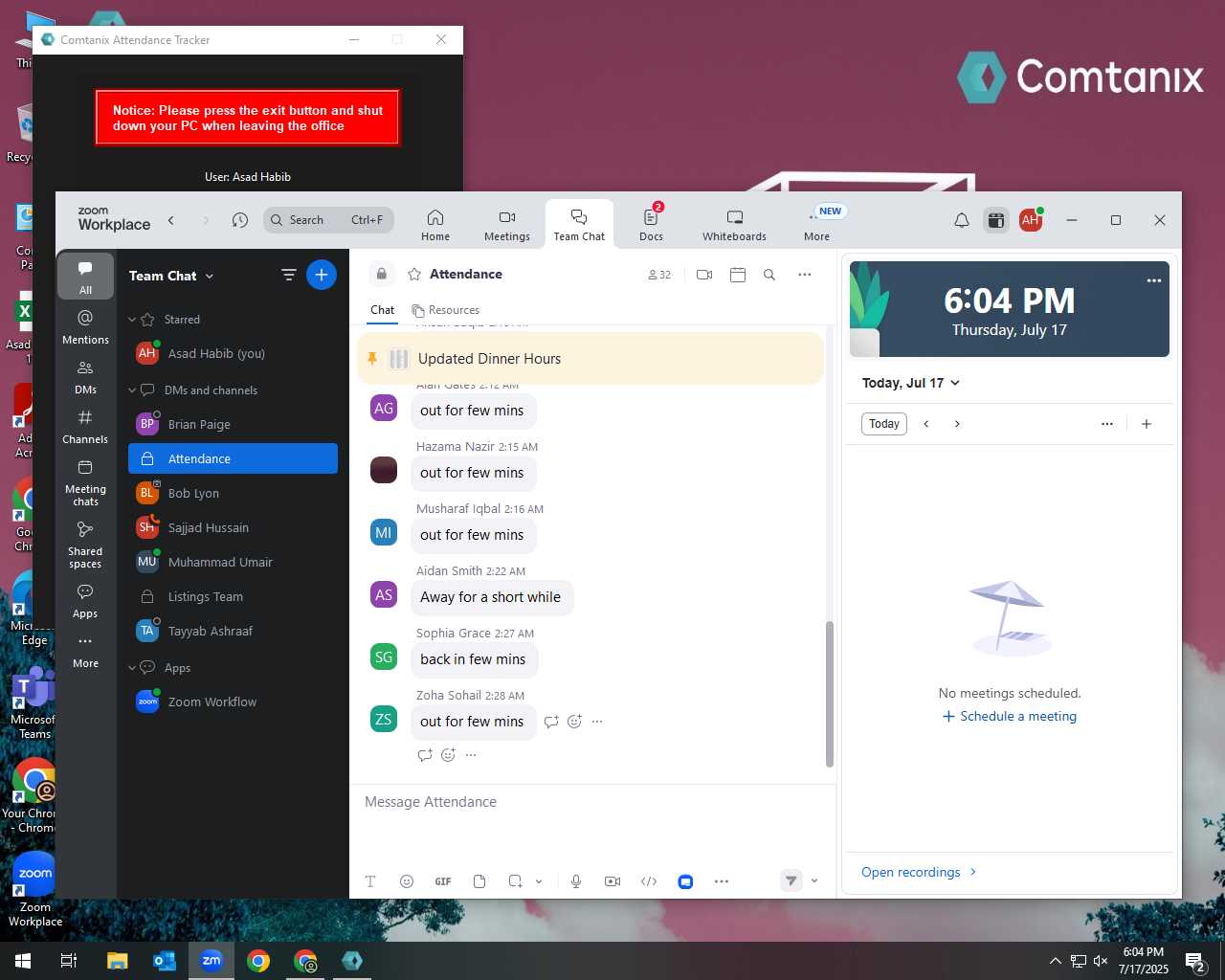This screenshot has width=1225, height=980.
Task: Open chat with Asad Habib (you)
Action: point(233,353)
